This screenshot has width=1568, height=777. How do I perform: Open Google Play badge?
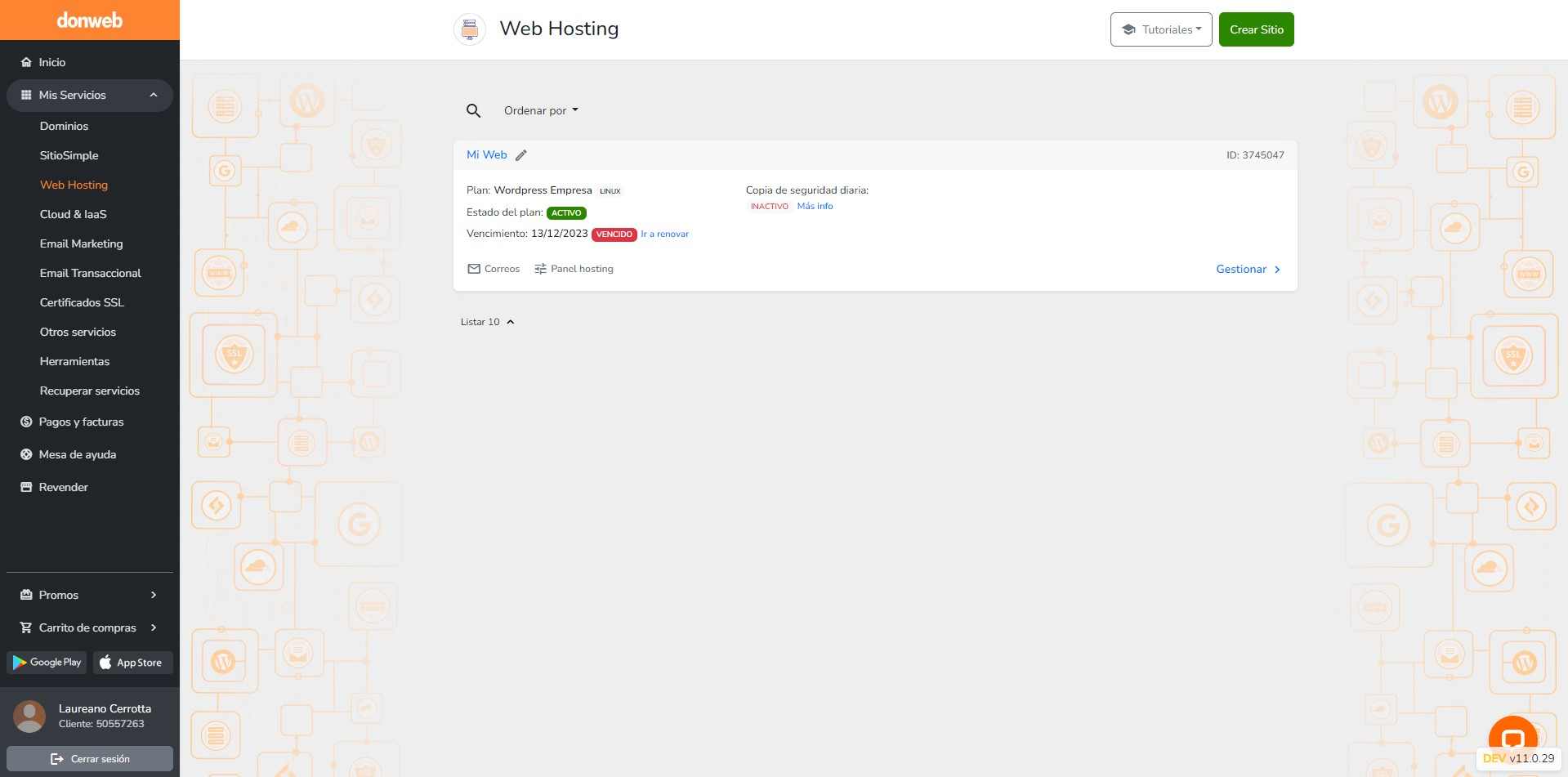pos(47,663)
